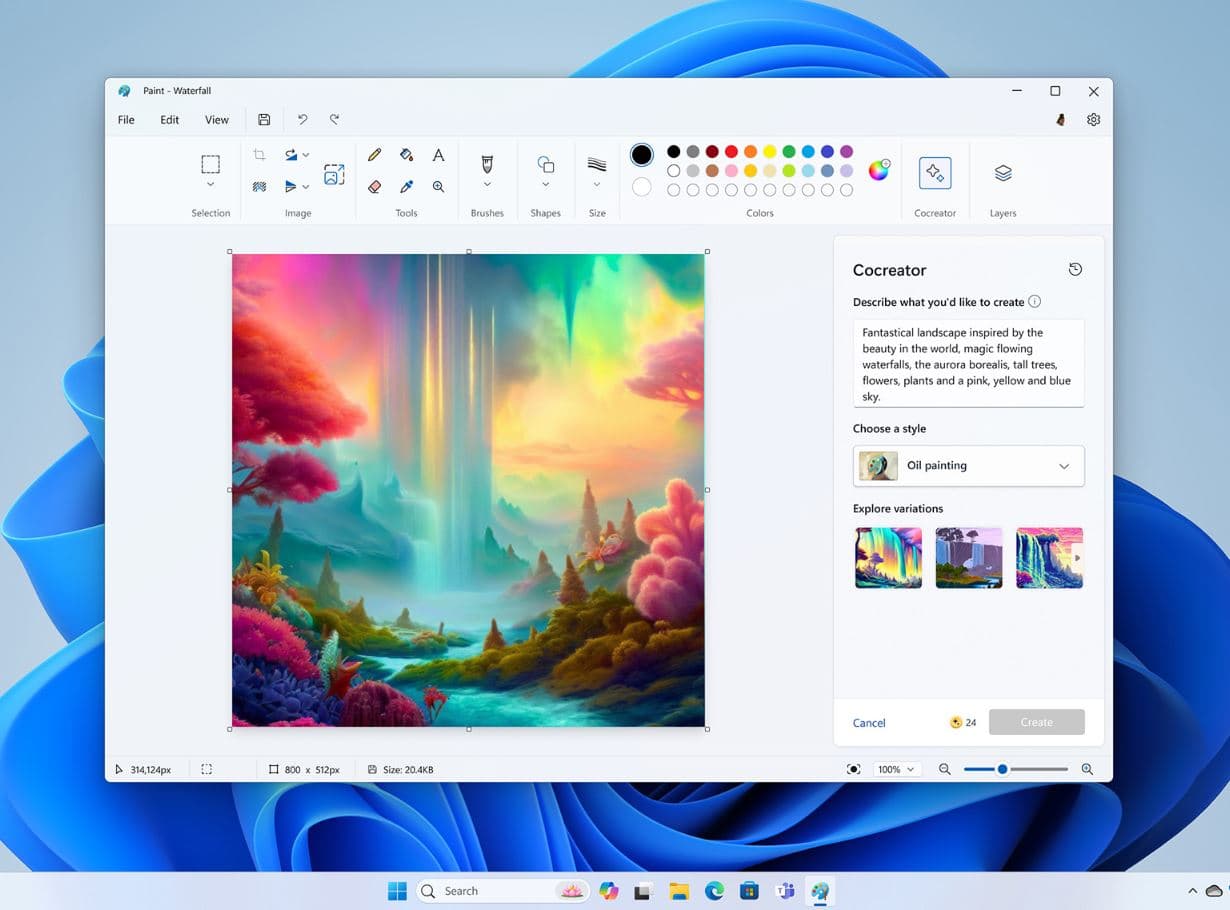This screenshot has height=910, width=1230.
Task: Toggle the Layers panel
Action: point(1003,173)
